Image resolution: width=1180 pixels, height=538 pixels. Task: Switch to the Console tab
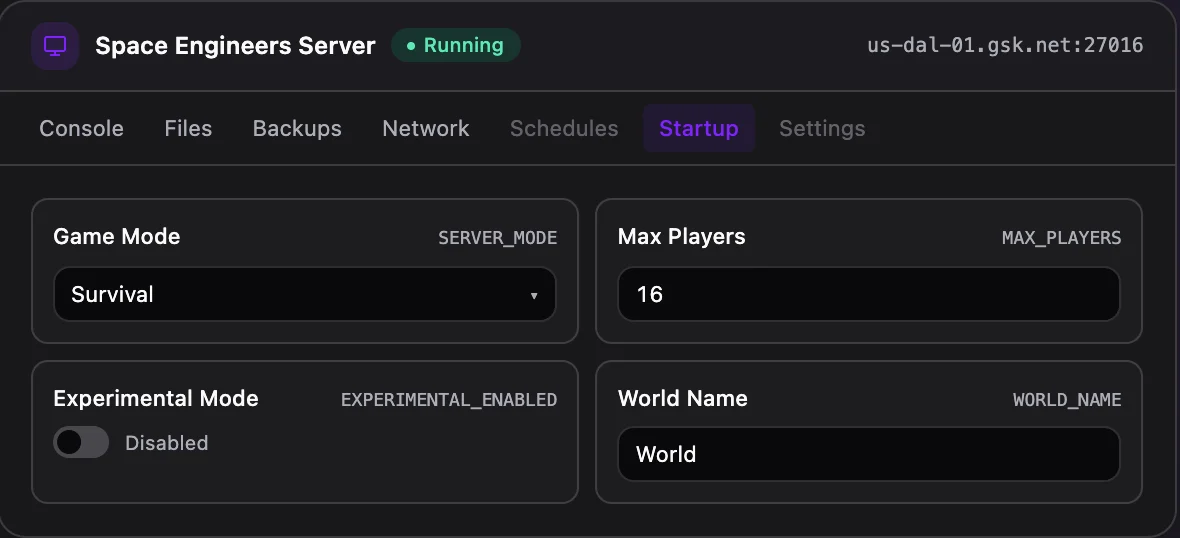(x=81, y=129)
